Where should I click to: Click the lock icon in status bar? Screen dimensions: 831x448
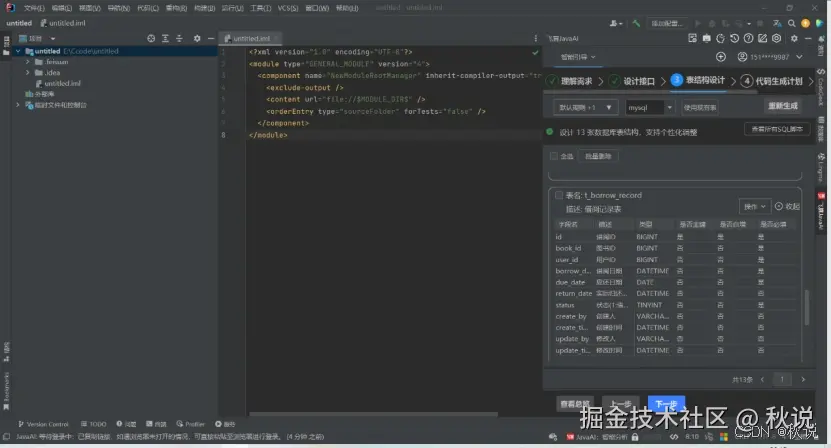635,437
